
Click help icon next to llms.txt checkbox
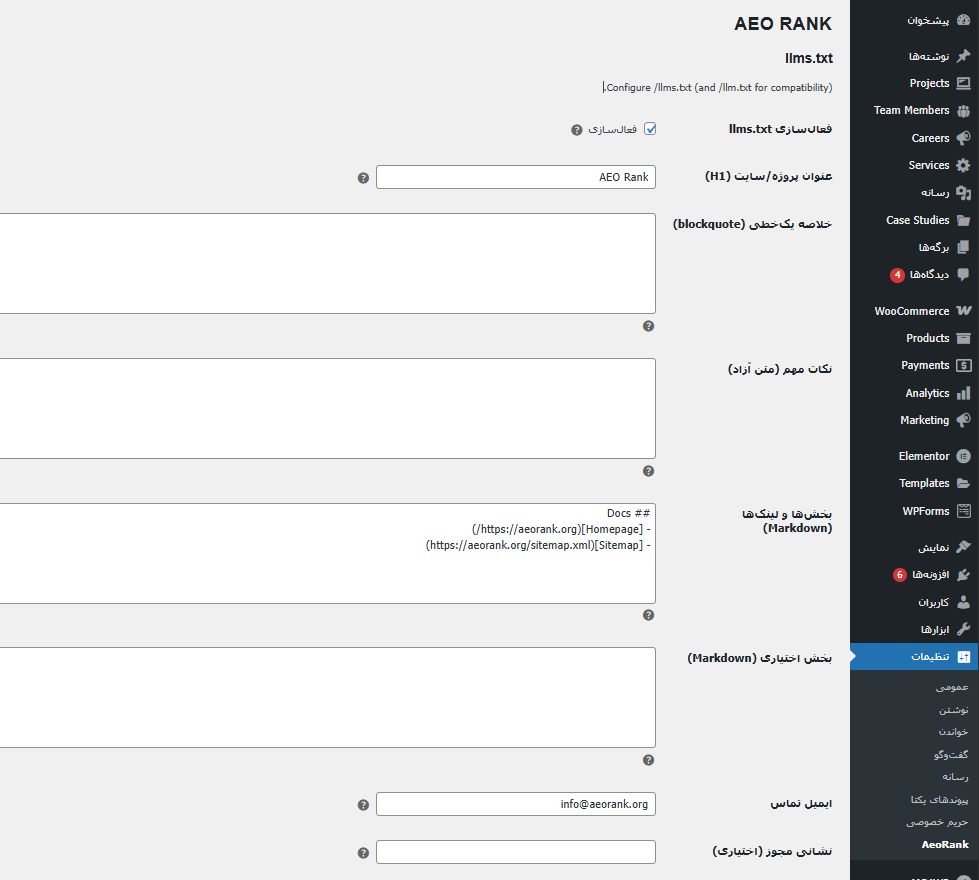coord(576,130)
